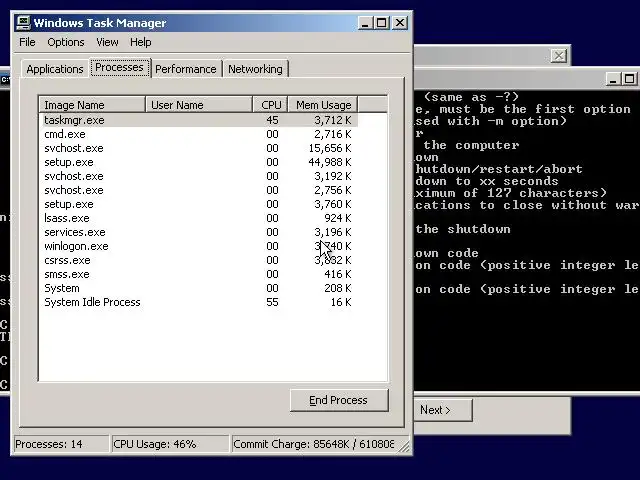Open the Options menu in Task Manager
This screenshot has width=640, height=480.
[x=66, y=42]
